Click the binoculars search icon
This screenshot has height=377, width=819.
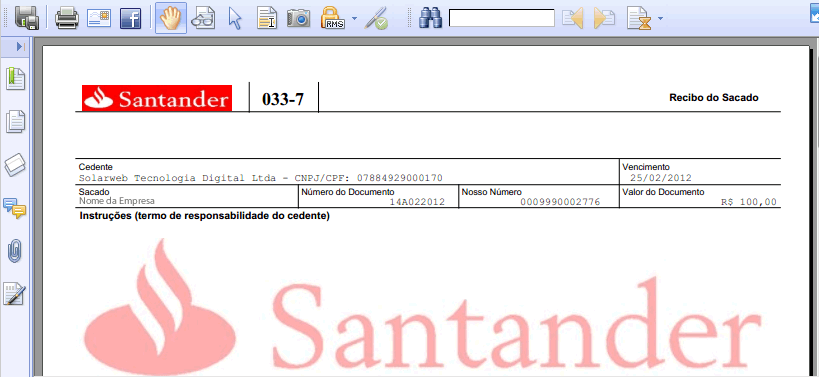tap(431, 18)
